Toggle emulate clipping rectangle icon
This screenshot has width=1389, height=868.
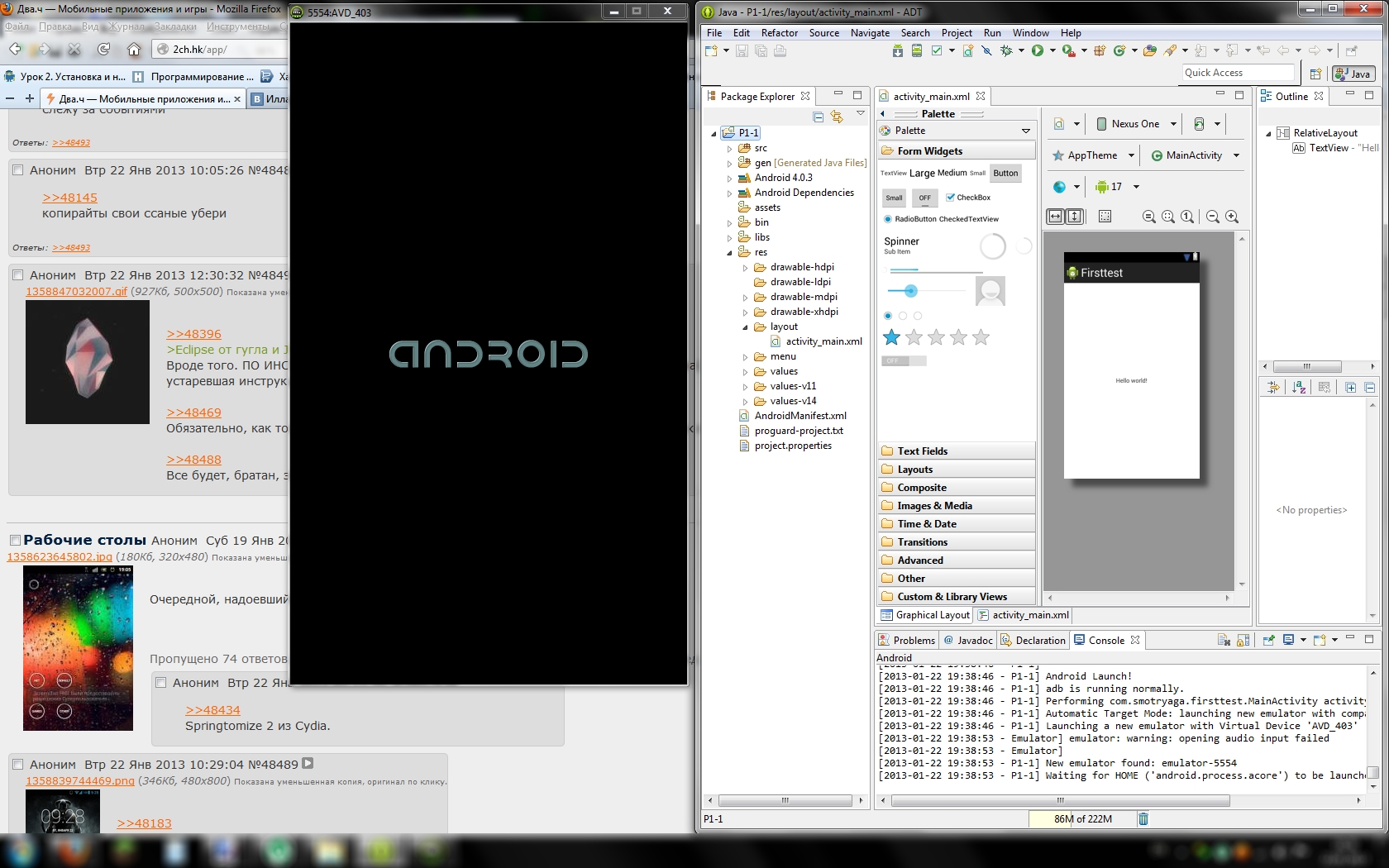(x=1105, y=217)
